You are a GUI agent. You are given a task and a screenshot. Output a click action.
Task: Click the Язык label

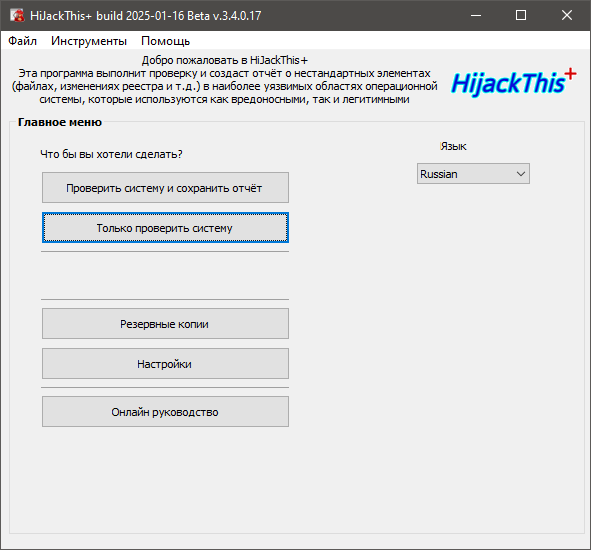pyautogui.click(x=453, y=146)
